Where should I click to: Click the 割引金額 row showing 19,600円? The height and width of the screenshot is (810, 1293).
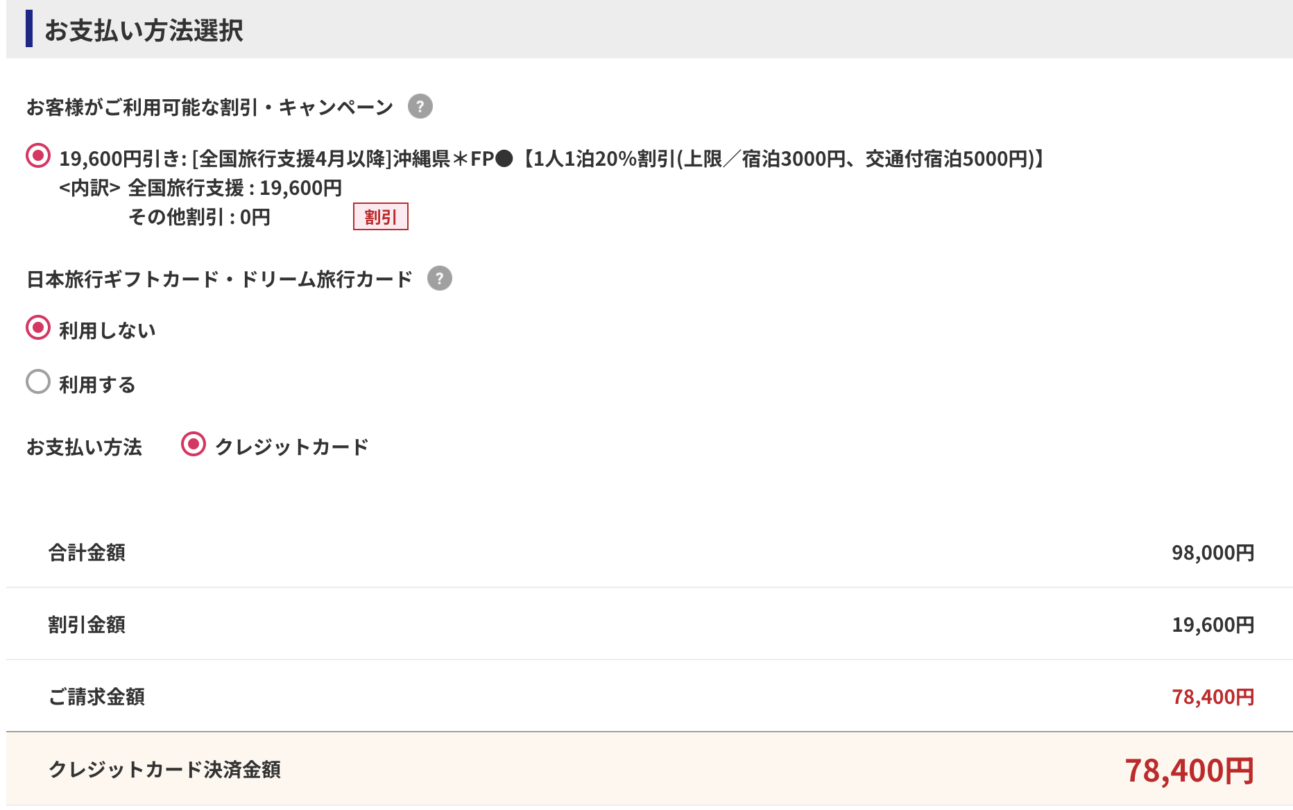click(x=649, y=624)
